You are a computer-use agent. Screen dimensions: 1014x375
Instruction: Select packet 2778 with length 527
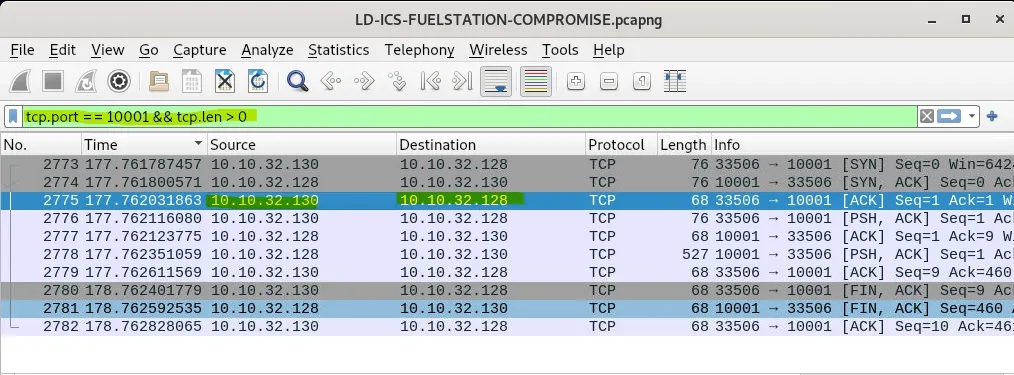point(507,255)
